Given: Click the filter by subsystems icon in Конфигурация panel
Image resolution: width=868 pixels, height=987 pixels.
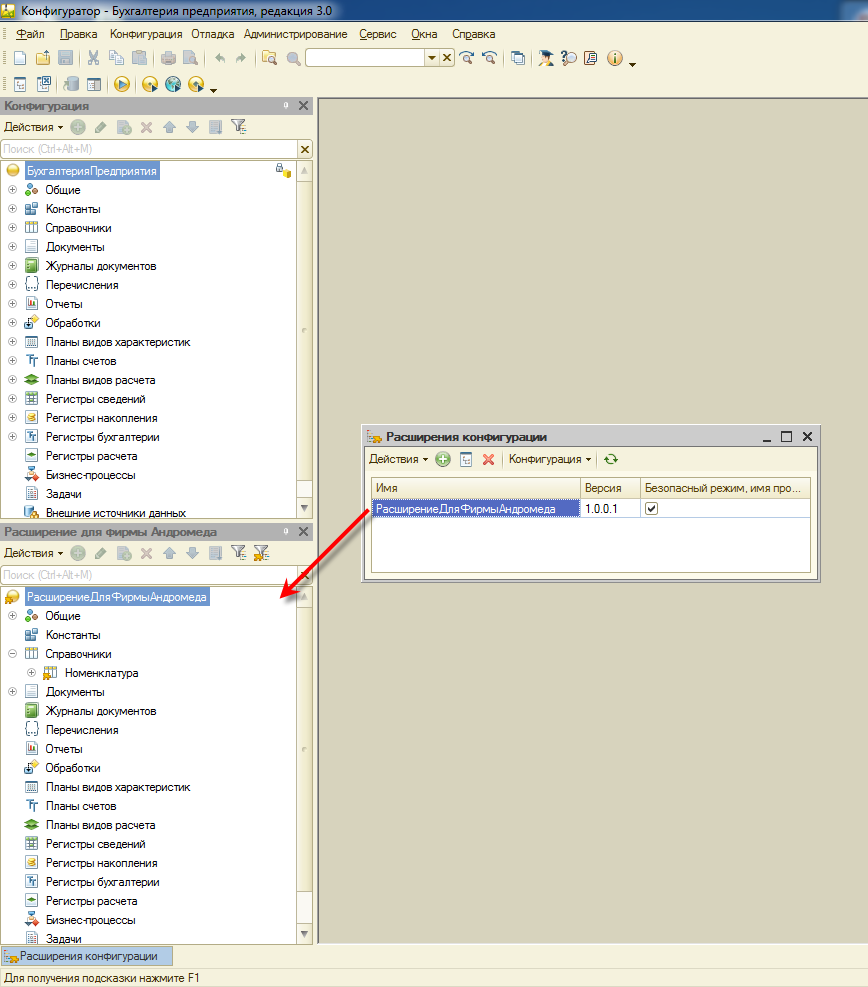Looking at the screenshot, I should [x=239, y=127].
